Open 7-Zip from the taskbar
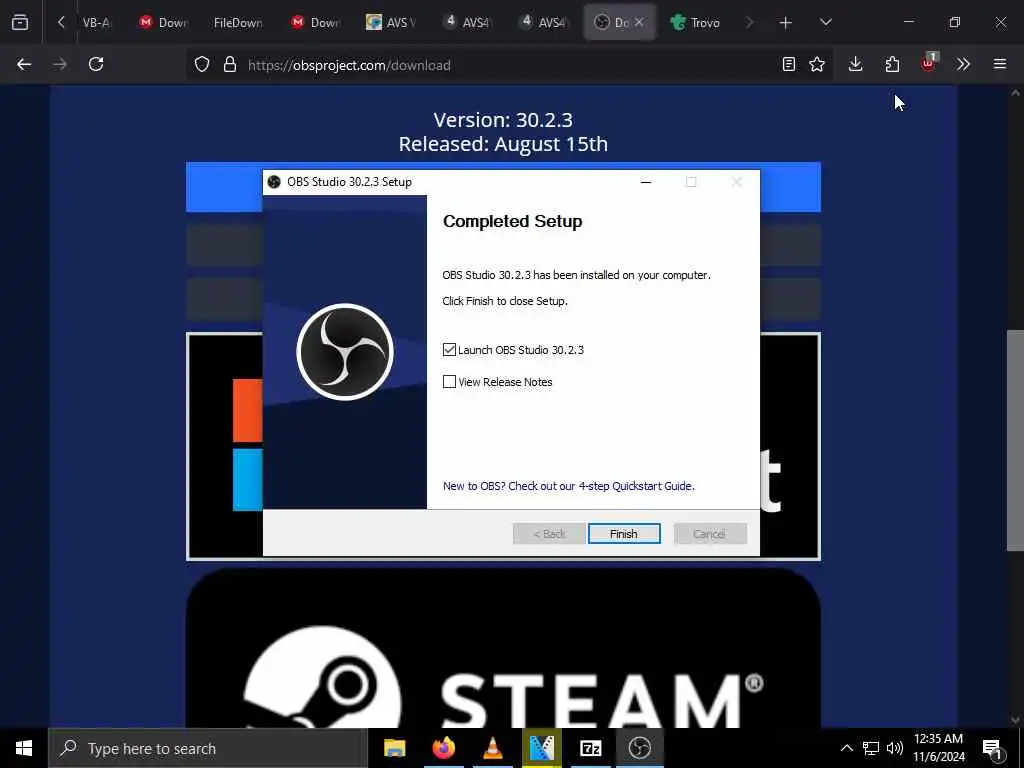The width and height of the screenshot is (1024, 768). (590, 748)
